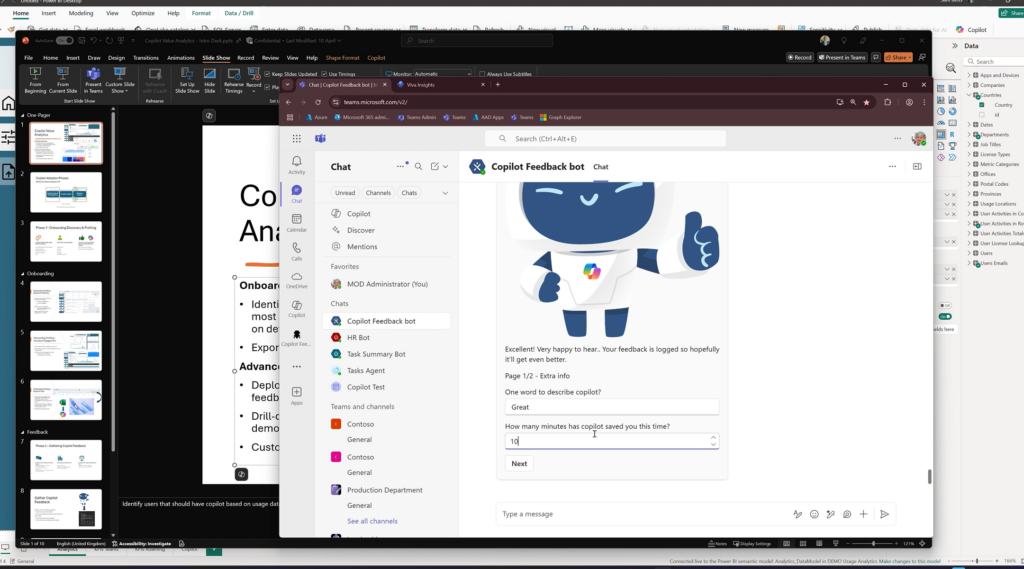Click the Type a message box
The height and width of the screenshot is (569, 1024).
[643, 514]
